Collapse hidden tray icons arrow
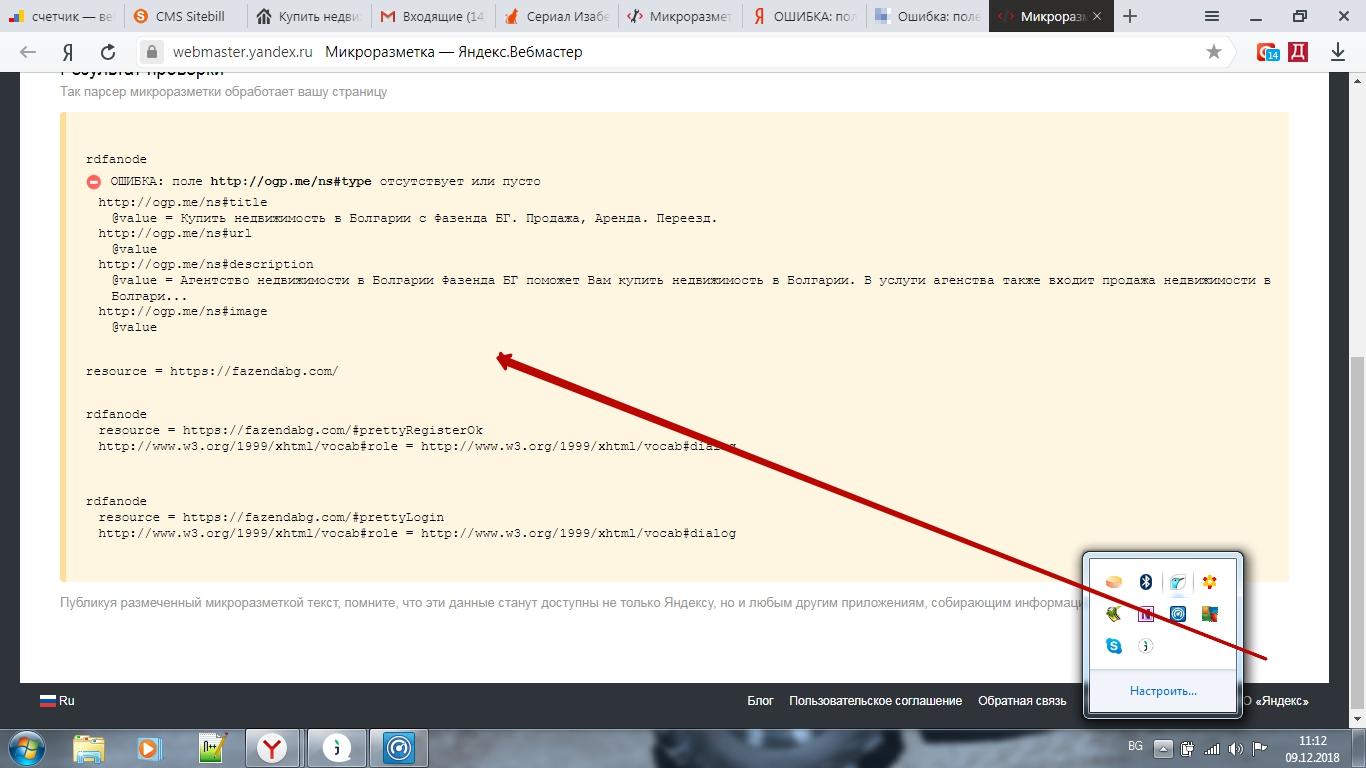This screenshot has width=1366, height=768. (1163, 748)
